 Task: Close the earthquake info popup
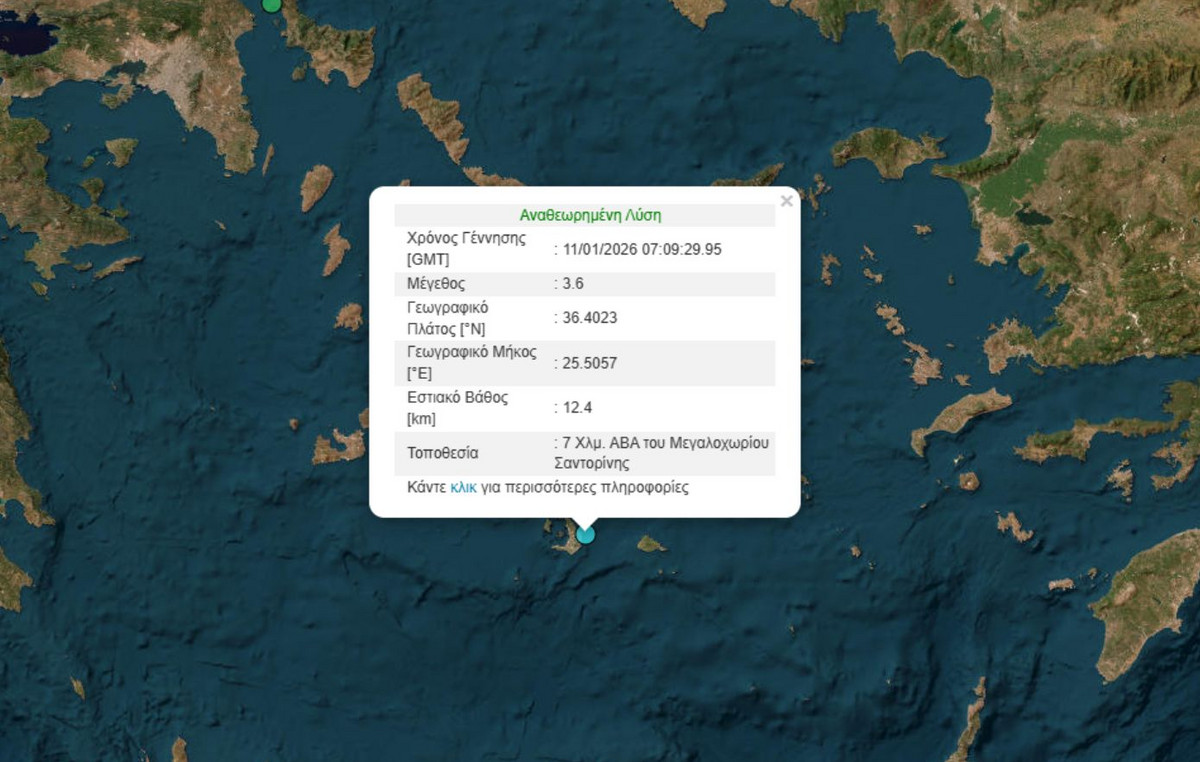coord(786,201)
